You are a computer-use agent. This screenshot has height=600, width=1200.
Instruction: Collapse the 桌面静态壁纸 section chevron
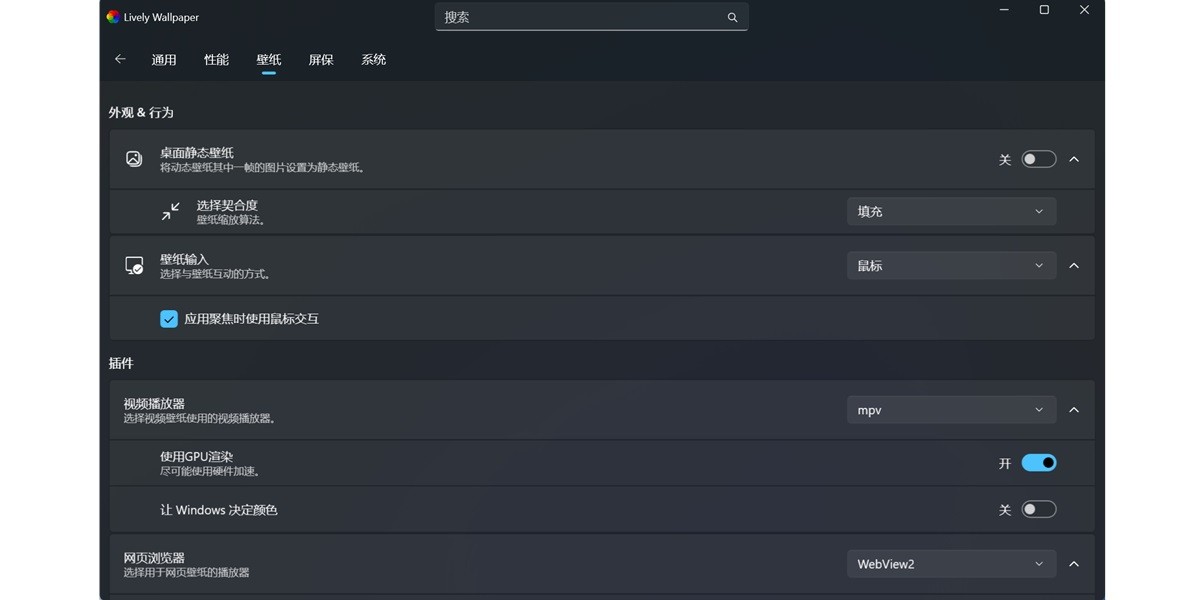coord(1074,159)
